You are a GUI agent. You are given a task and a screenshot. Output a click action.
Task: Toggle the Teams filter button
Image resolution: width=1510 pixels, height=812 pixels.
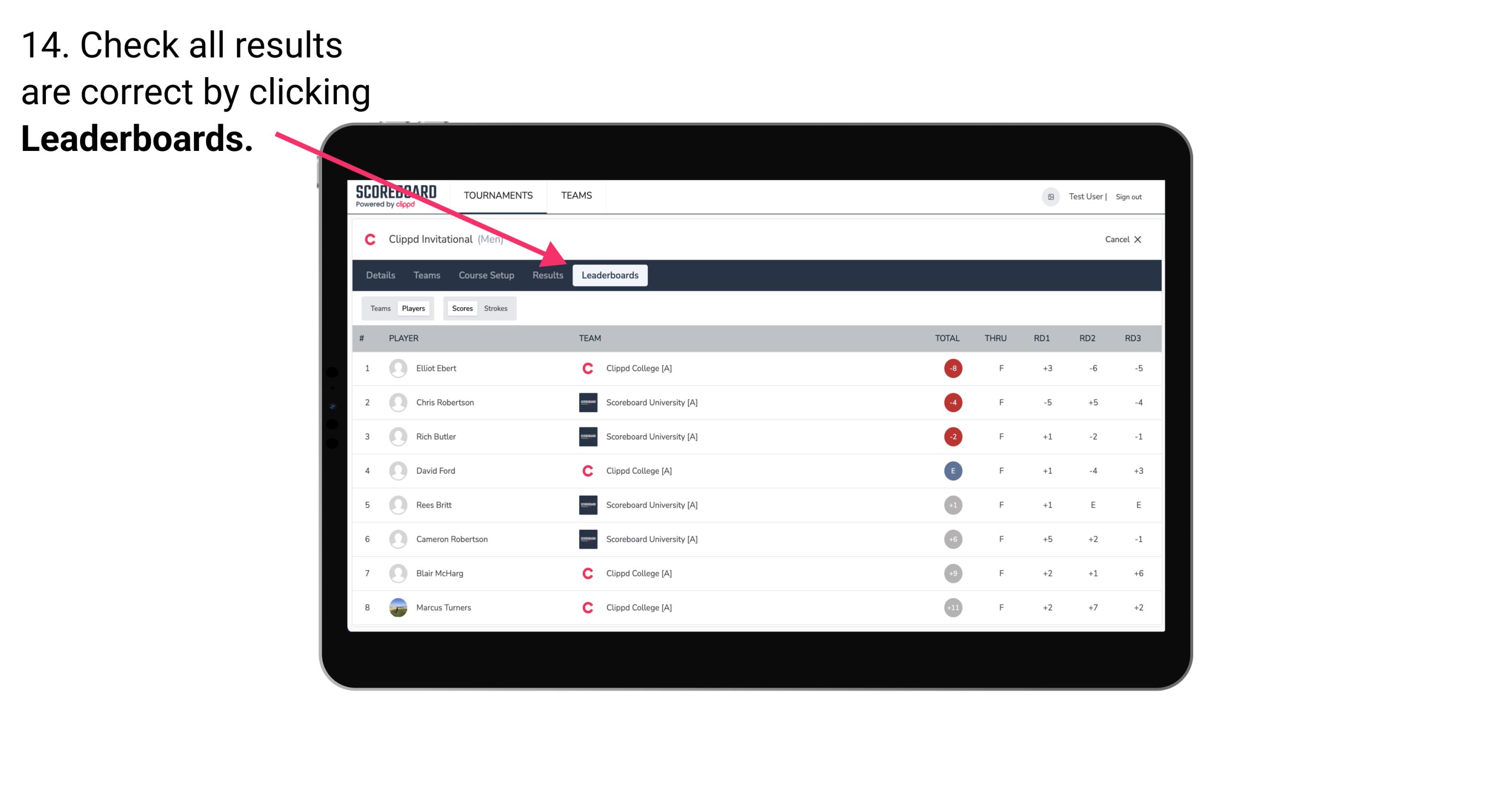click(x=378, y=307)
